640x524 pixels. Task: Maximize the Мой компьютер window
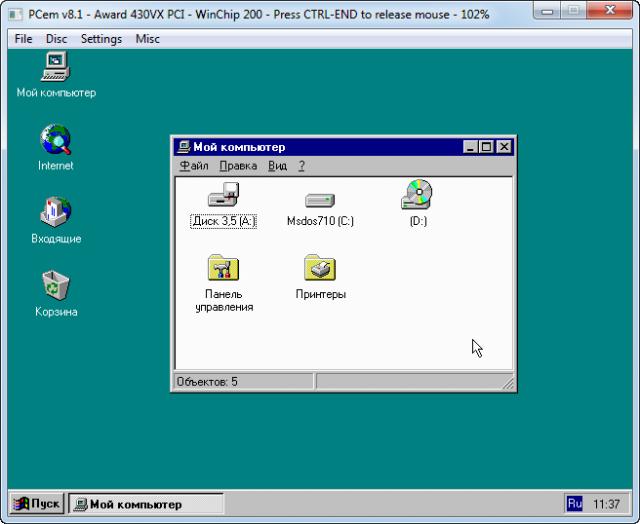pyautogui.click(x=486, y=147)
